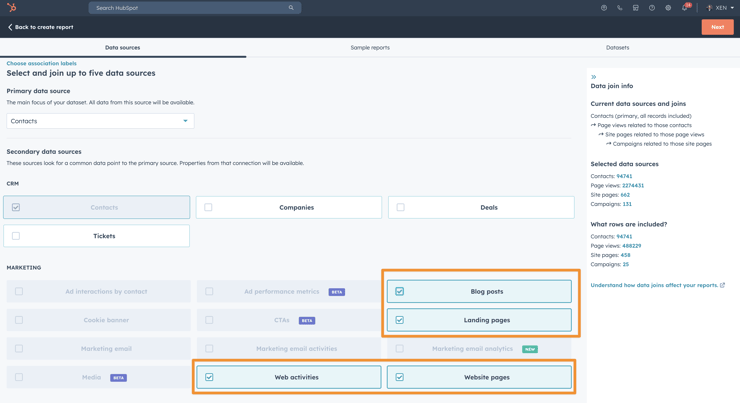
Task: Switch to the Sample reports tab
Action: (370, 48)
